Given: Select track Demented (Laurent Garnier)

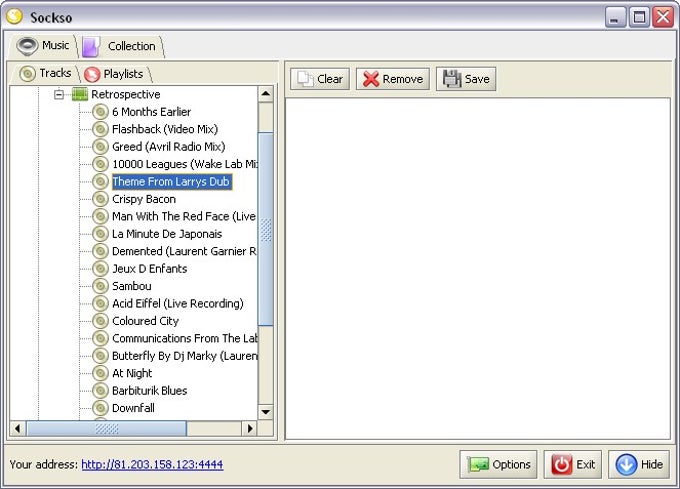Looking at the screenshot, I should (184, 251).
